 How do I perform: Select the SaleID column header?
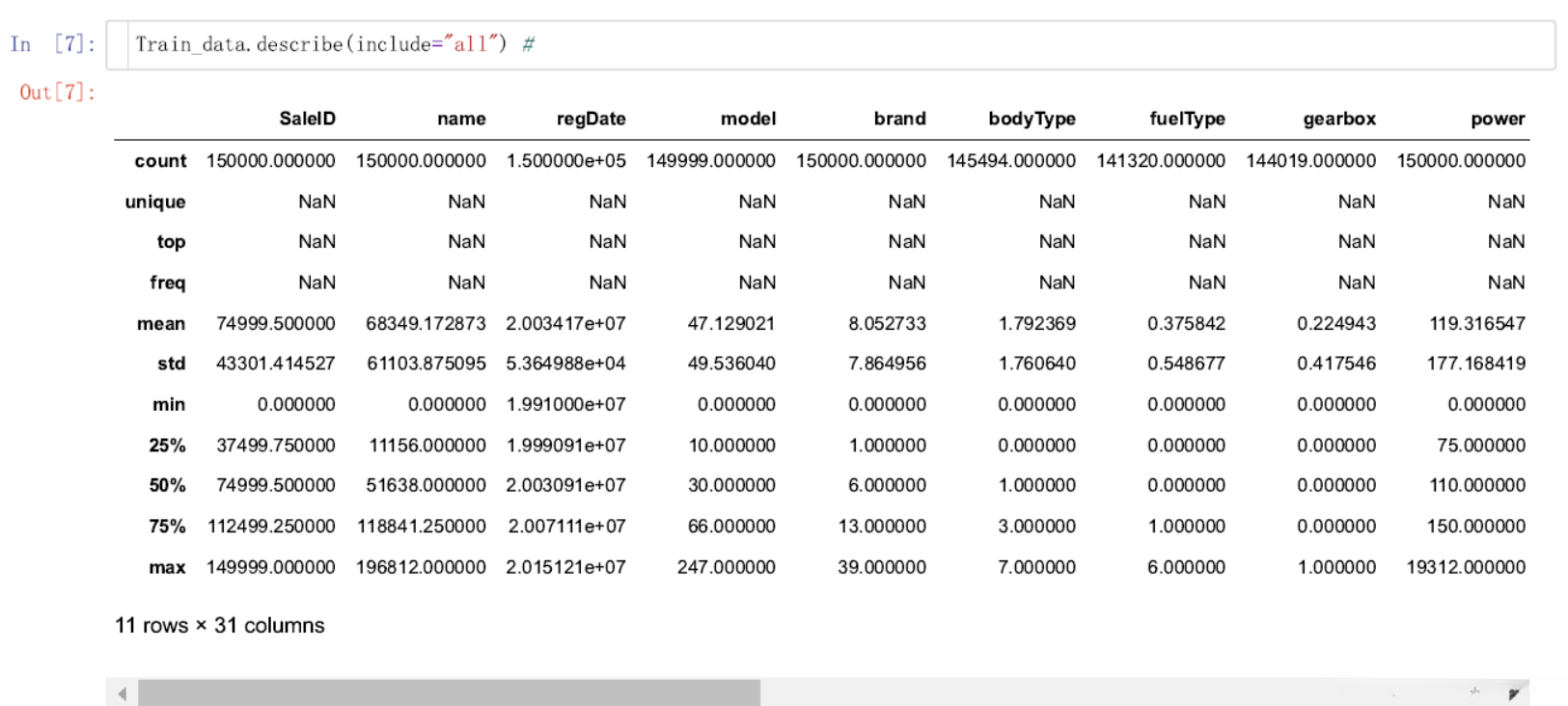[307, 119]
